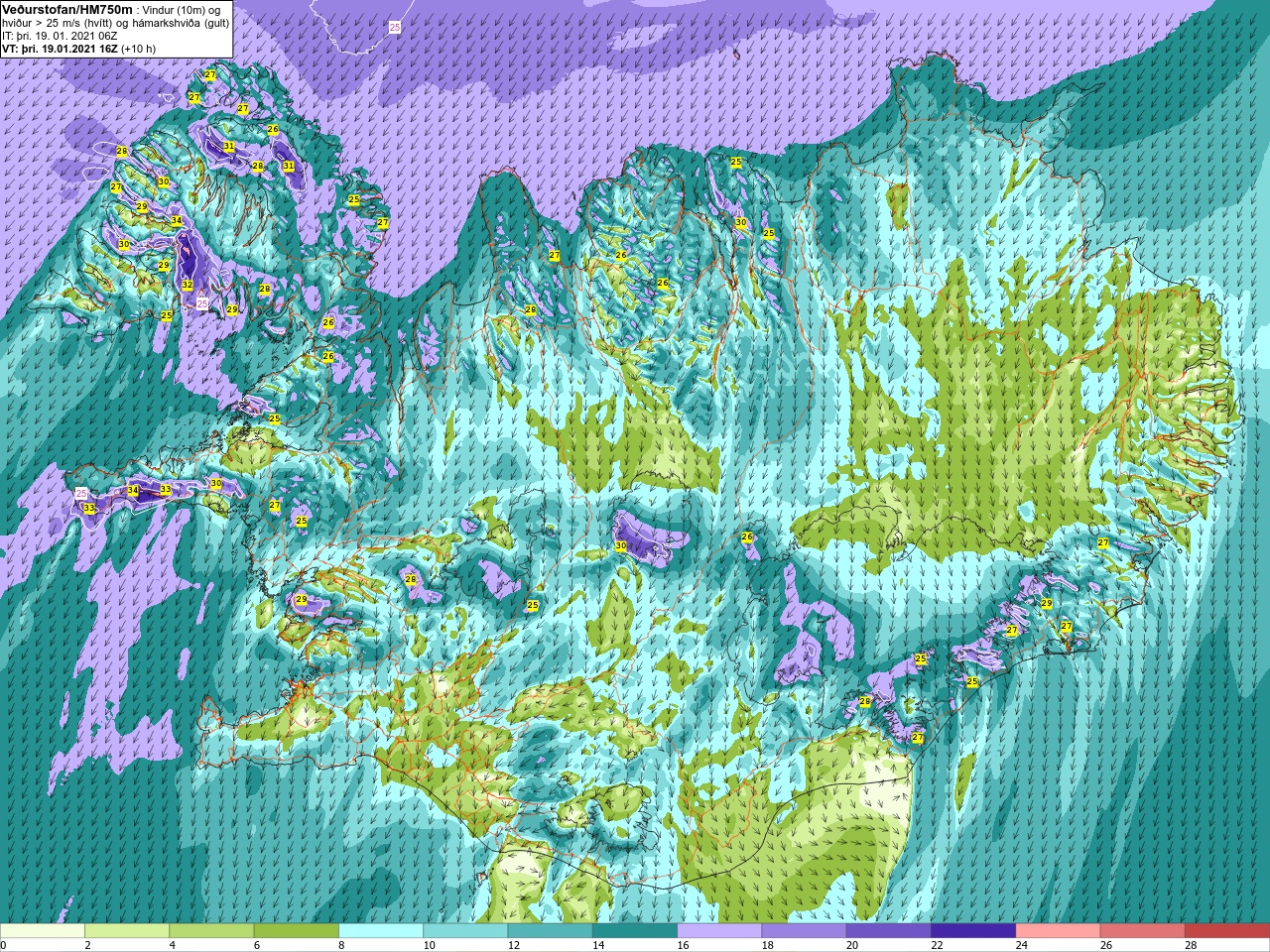
Task: Click the 16–18 m/s lavender legend swatch
Action: [719, 931]
